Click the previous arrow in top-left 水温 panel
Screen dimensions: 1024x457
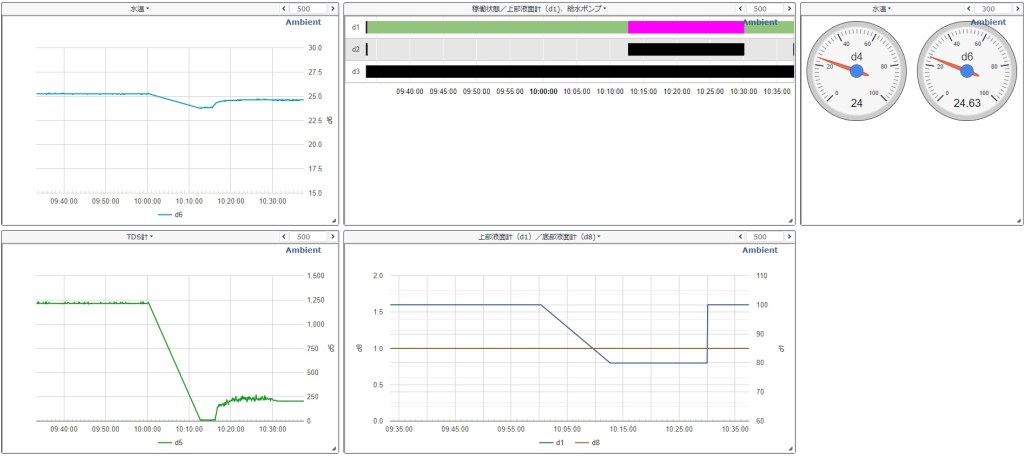(x=283, y=8)
